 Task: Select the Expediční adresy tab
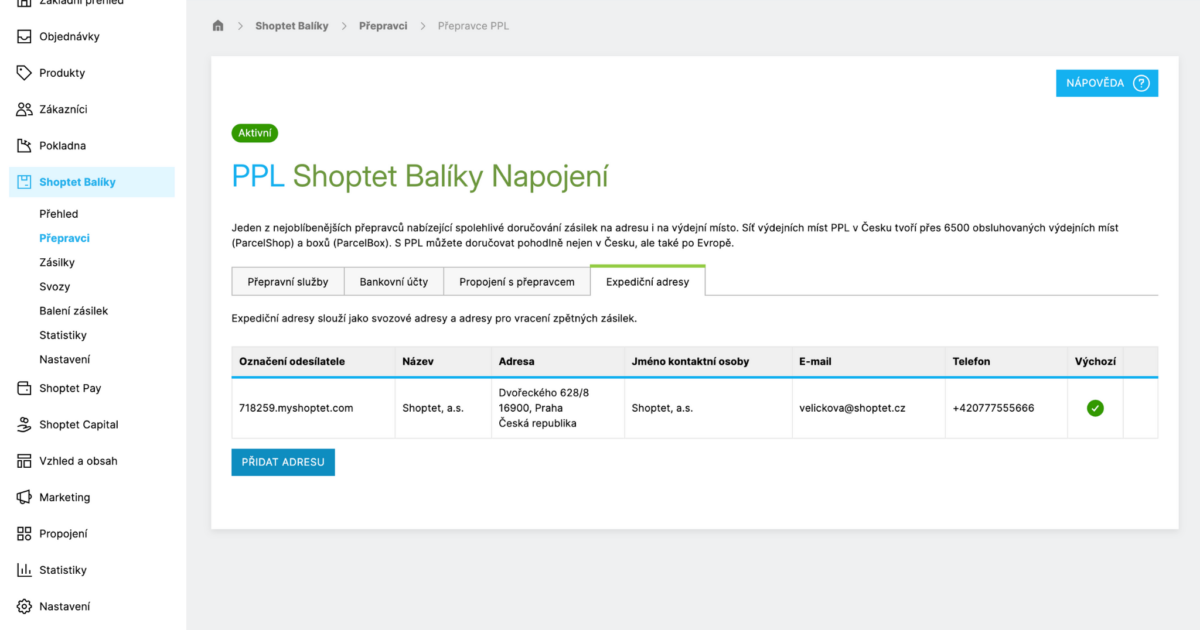647,282
